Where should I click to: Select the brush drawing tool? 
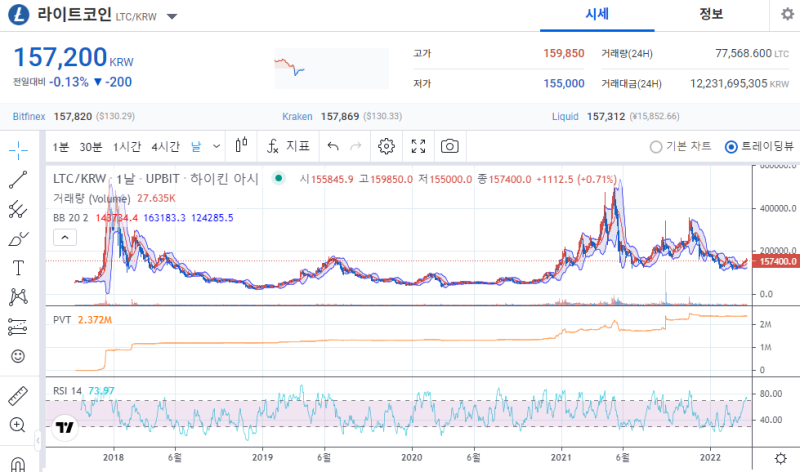18,239
